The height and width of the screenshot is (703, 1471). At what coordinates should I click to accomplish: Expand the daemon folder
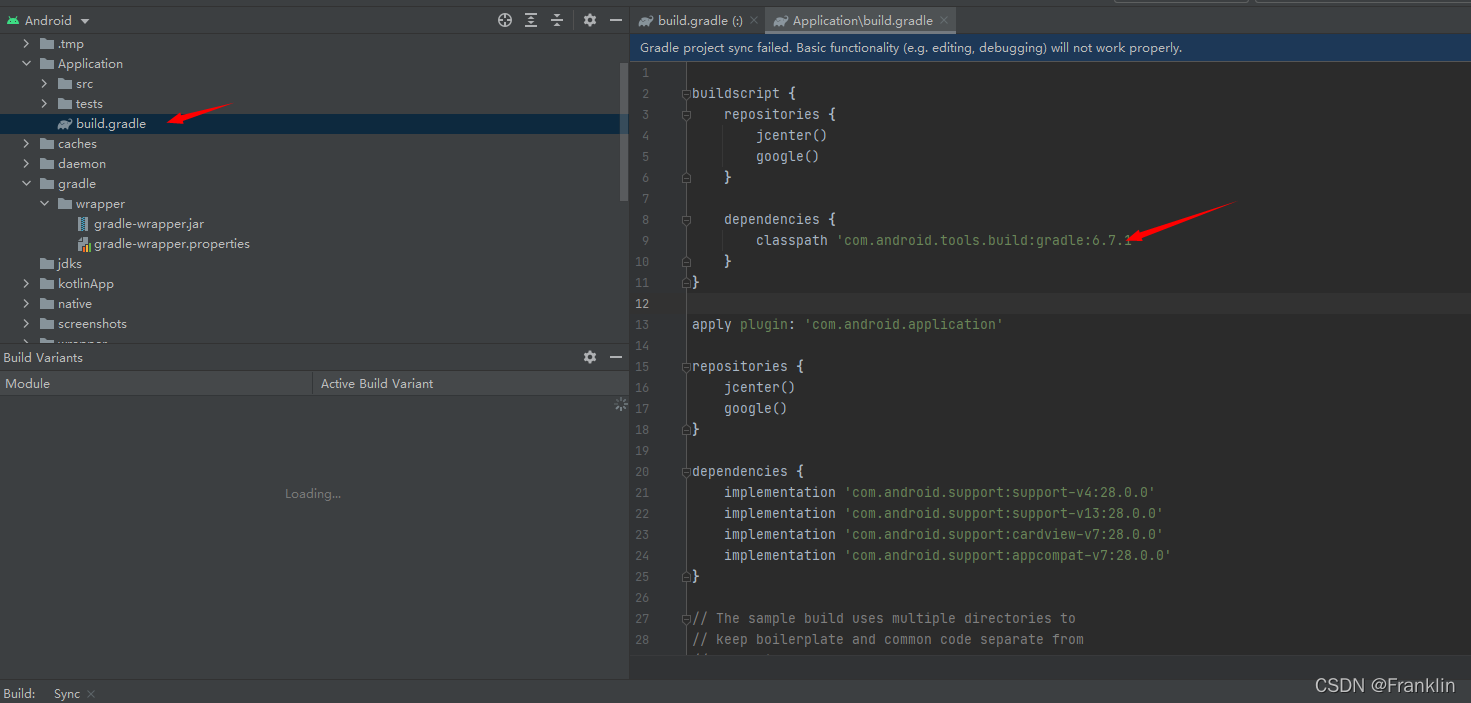[27, 163]
